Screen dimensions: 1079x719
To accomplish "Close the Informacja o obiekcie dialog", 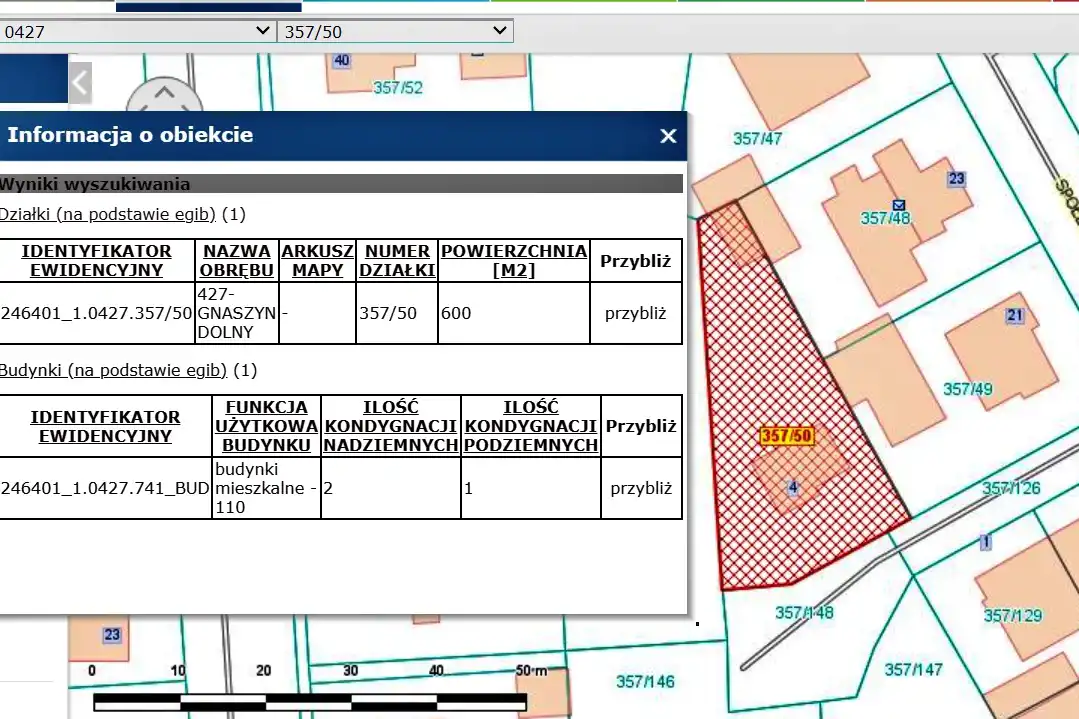I will click(668, 137).
